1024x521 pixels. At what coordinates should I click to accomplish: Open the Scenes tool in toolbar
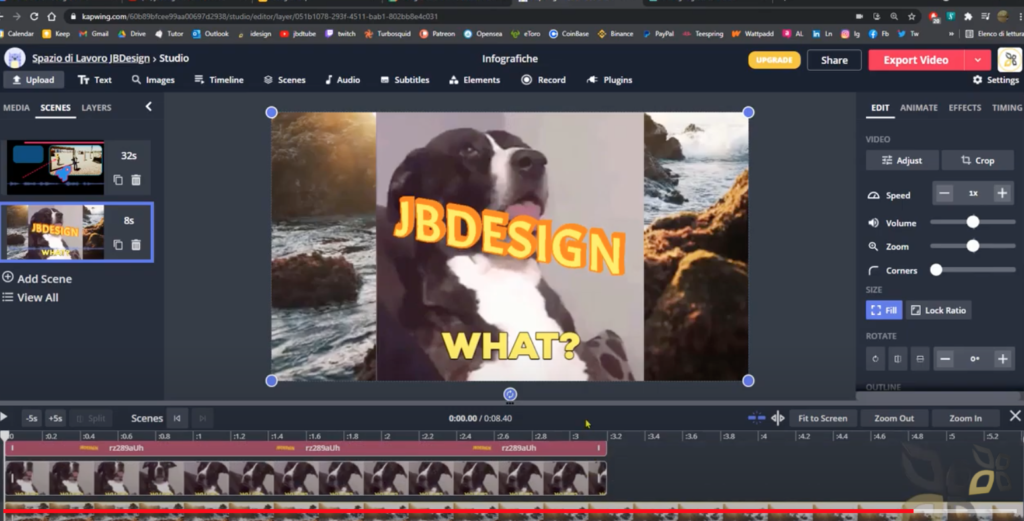pos(284,80)
